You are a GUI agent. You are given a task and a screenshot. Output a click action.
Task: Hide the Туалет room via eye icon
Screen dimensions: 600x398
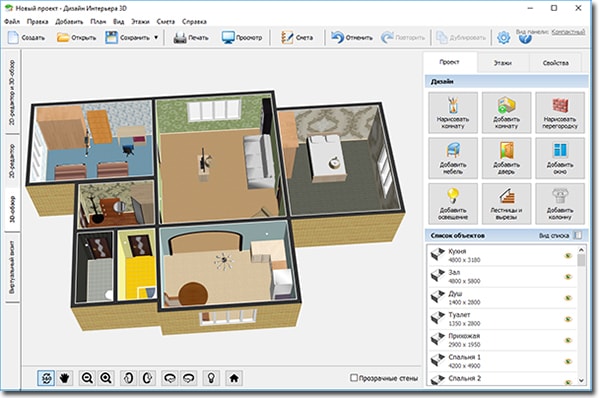568,319
